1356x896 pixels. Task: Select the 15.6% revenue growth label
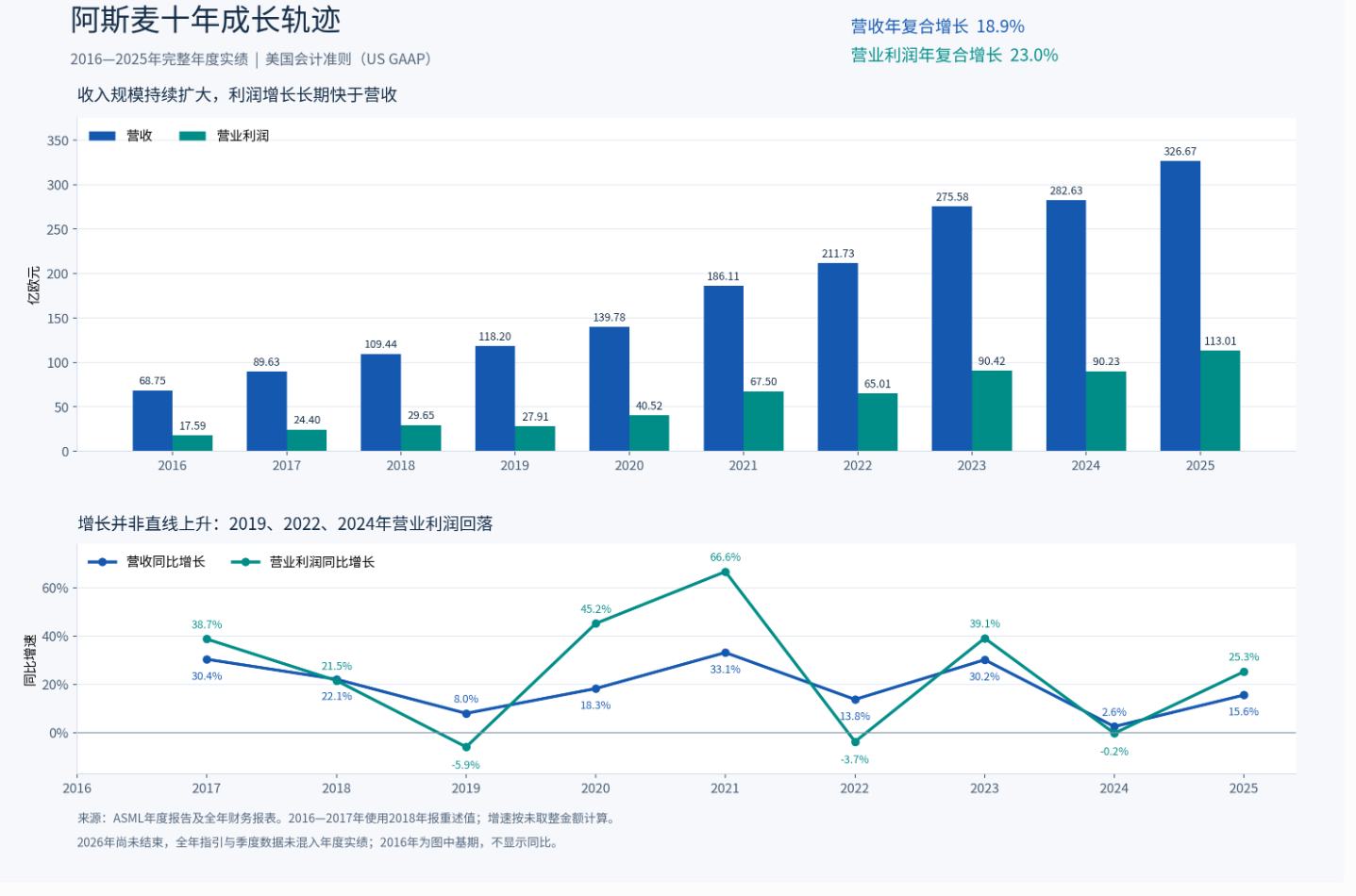pyautogui.click(x=1244, y=712)
